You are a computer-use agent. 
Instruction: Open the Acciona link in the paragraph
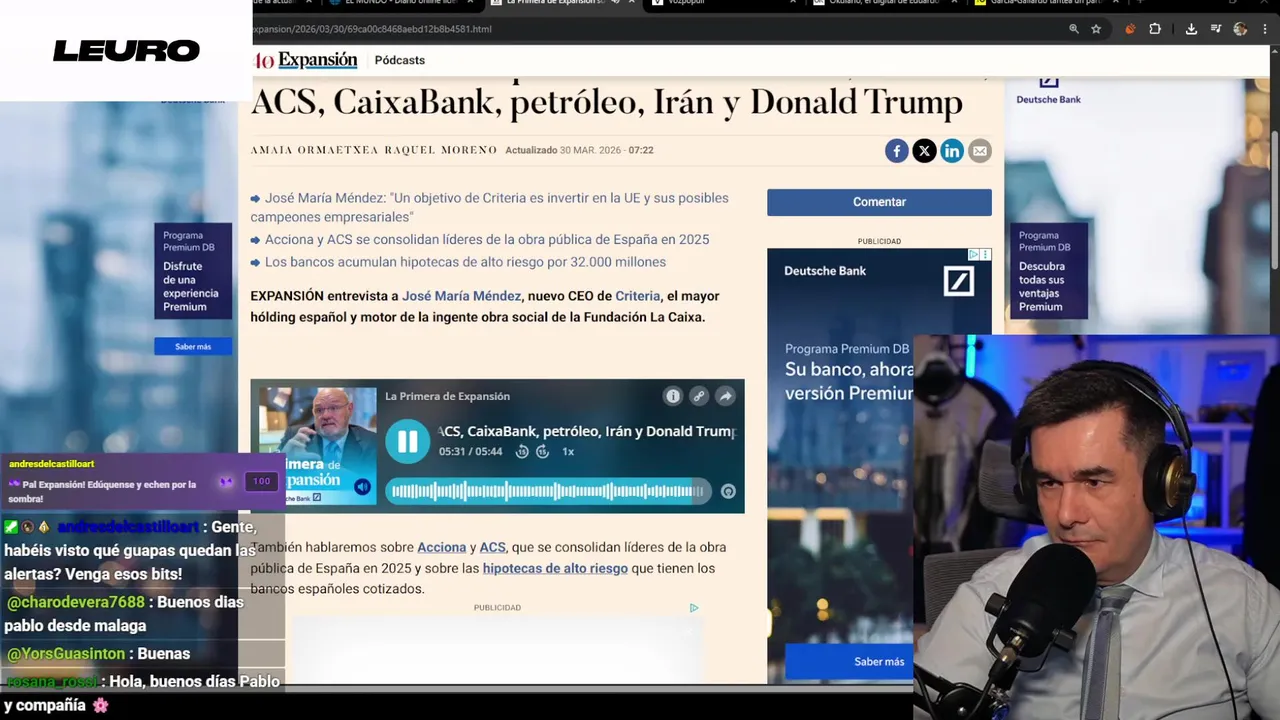coord(442,547)
